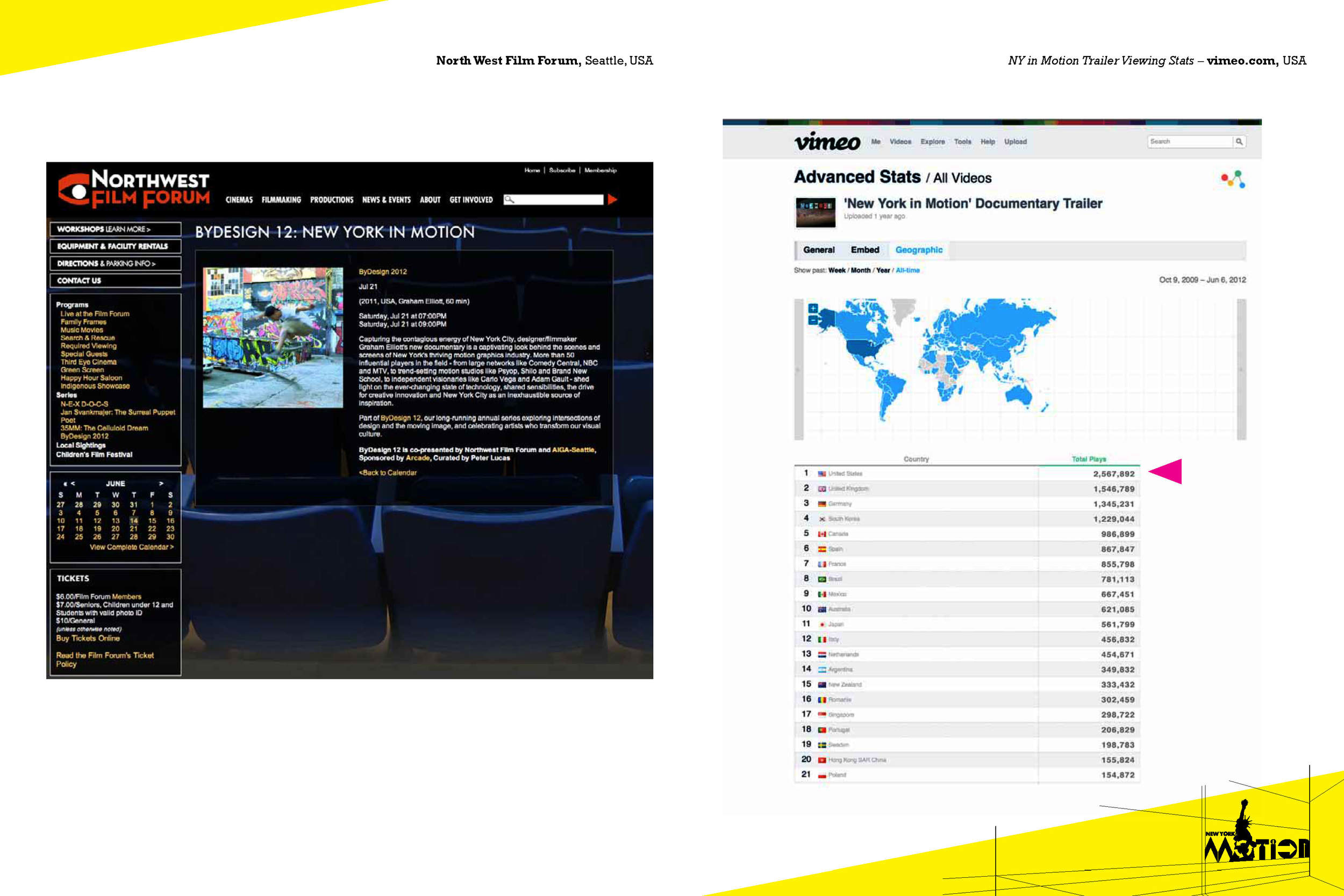The image size is (1344, 896).
Task: Open Children's Film Festival link
Action: click(x=94, y=455)
